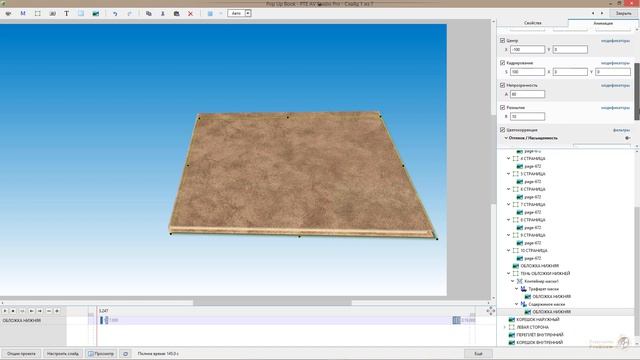Select Содержимое маски tree item
640x360 pixels.
coord(547,304)
